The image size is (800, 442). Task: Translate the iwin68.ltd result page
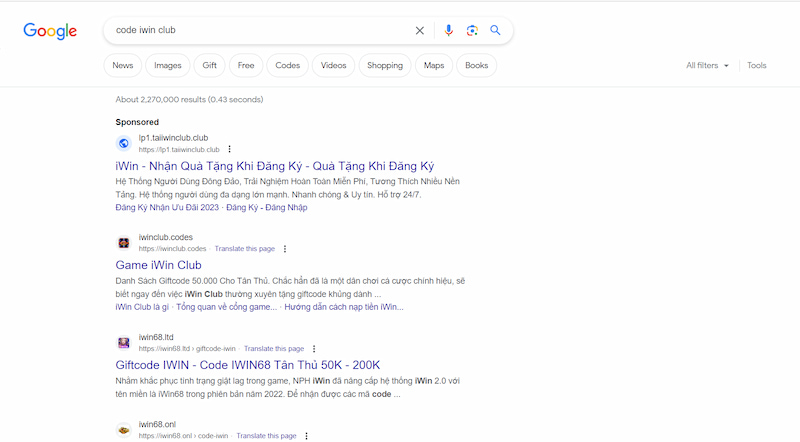pyautogui.click(x=274, y=348)
